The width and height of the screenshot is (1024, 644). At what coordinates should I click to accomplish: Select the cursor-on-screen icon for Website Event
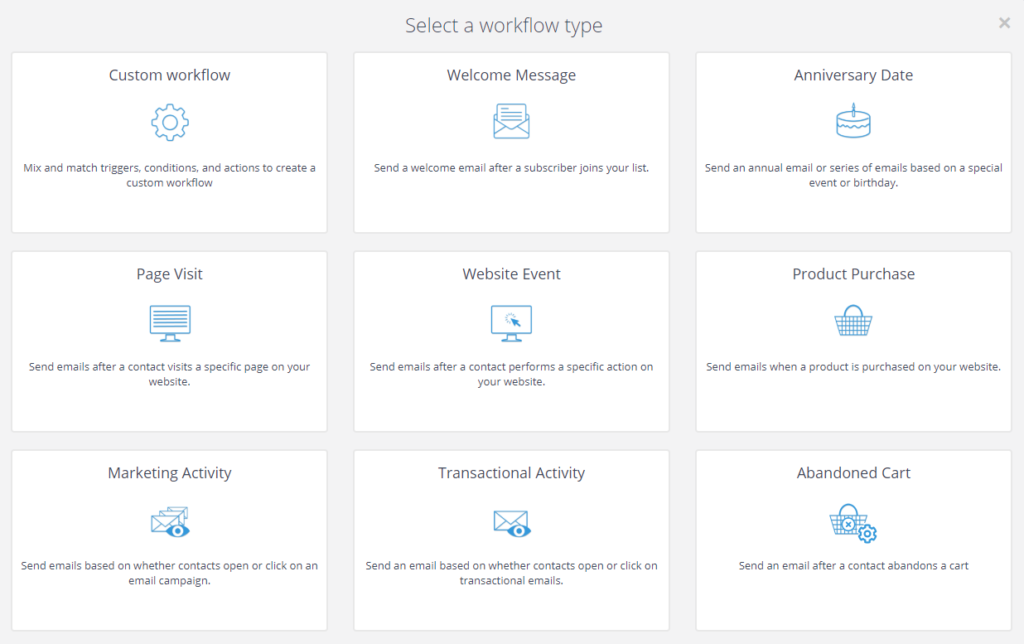tap(511, 323)
